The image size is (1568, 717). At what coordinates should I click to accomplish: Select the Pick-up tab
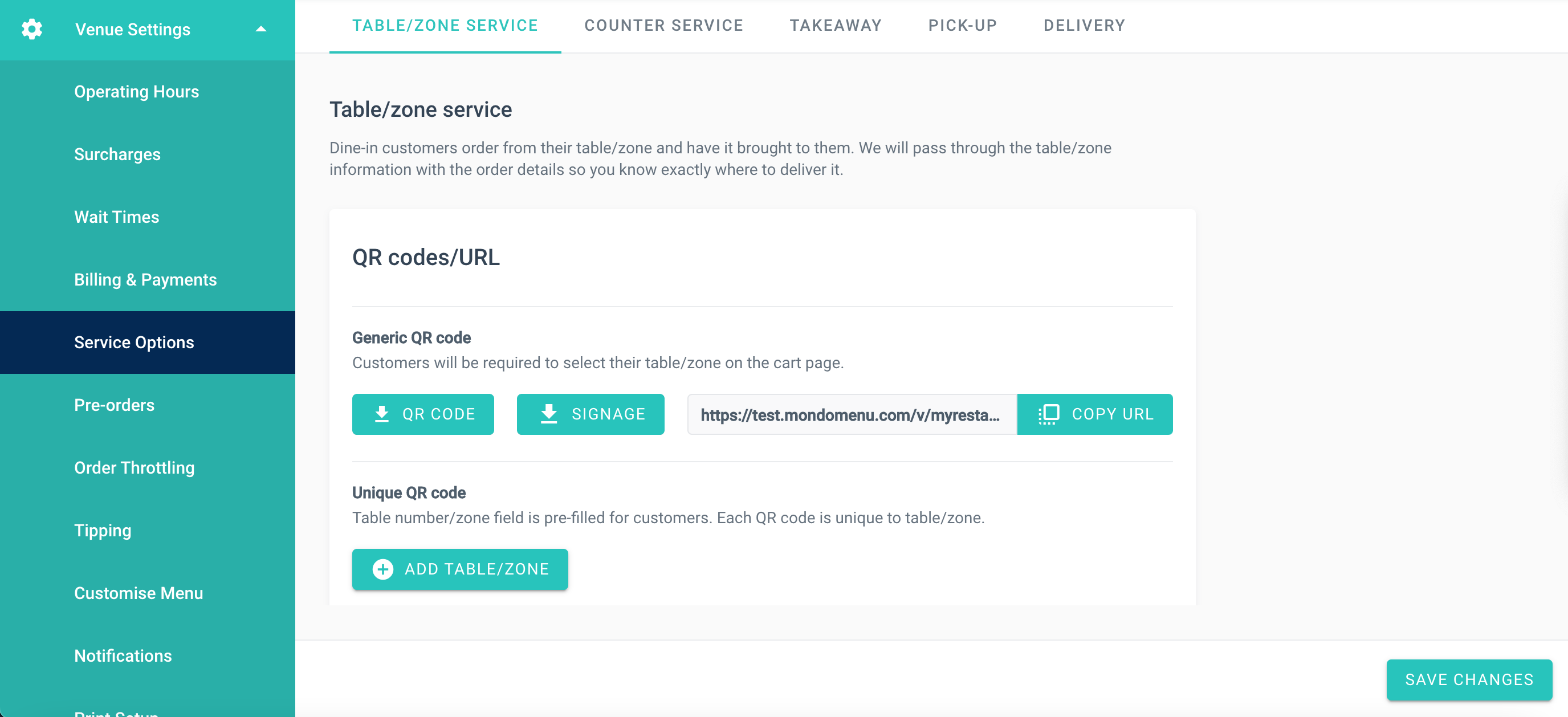click(x=962, y=26)
